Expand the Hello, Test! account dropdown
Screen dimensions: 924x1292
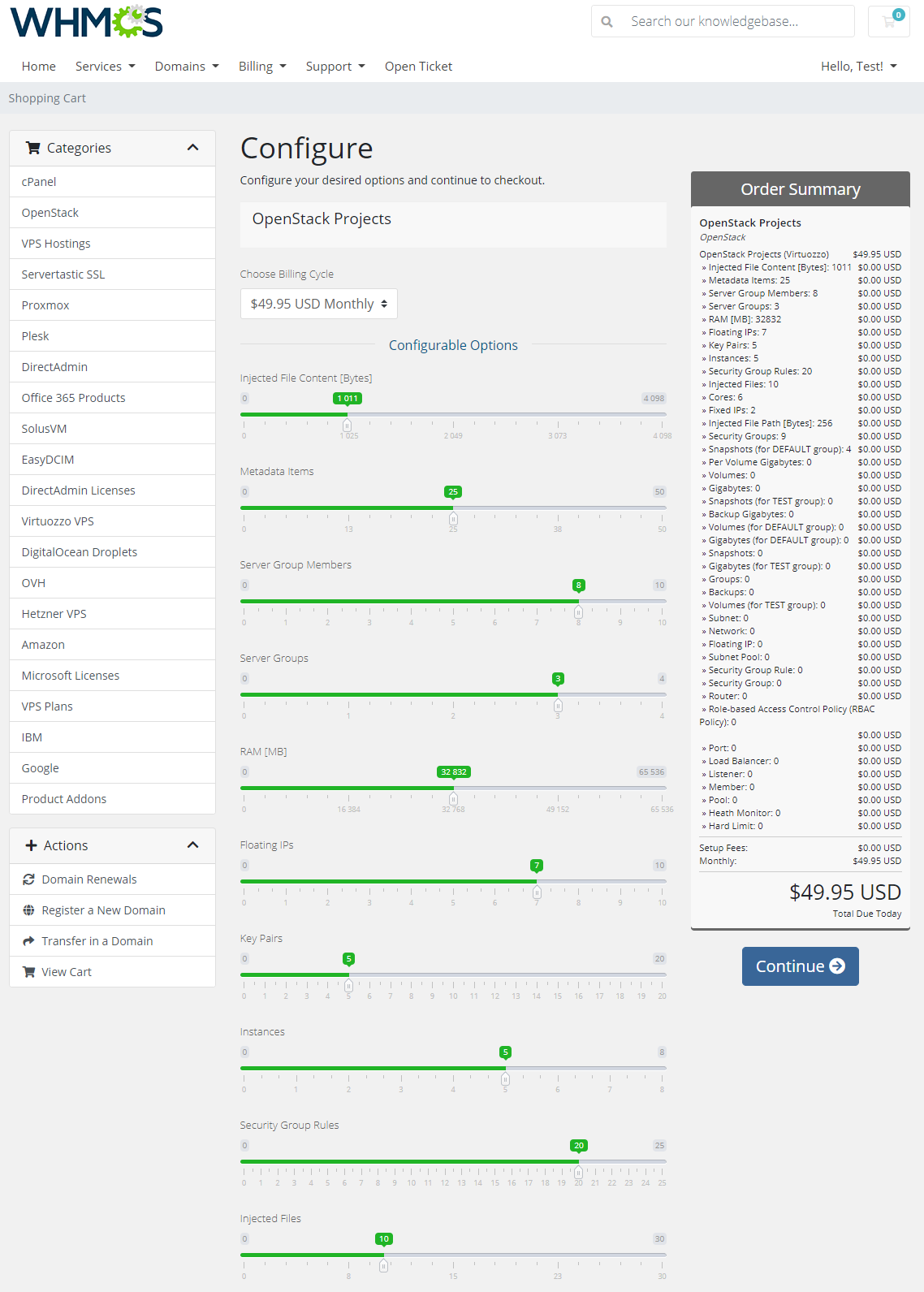click(x=858, y=67)
